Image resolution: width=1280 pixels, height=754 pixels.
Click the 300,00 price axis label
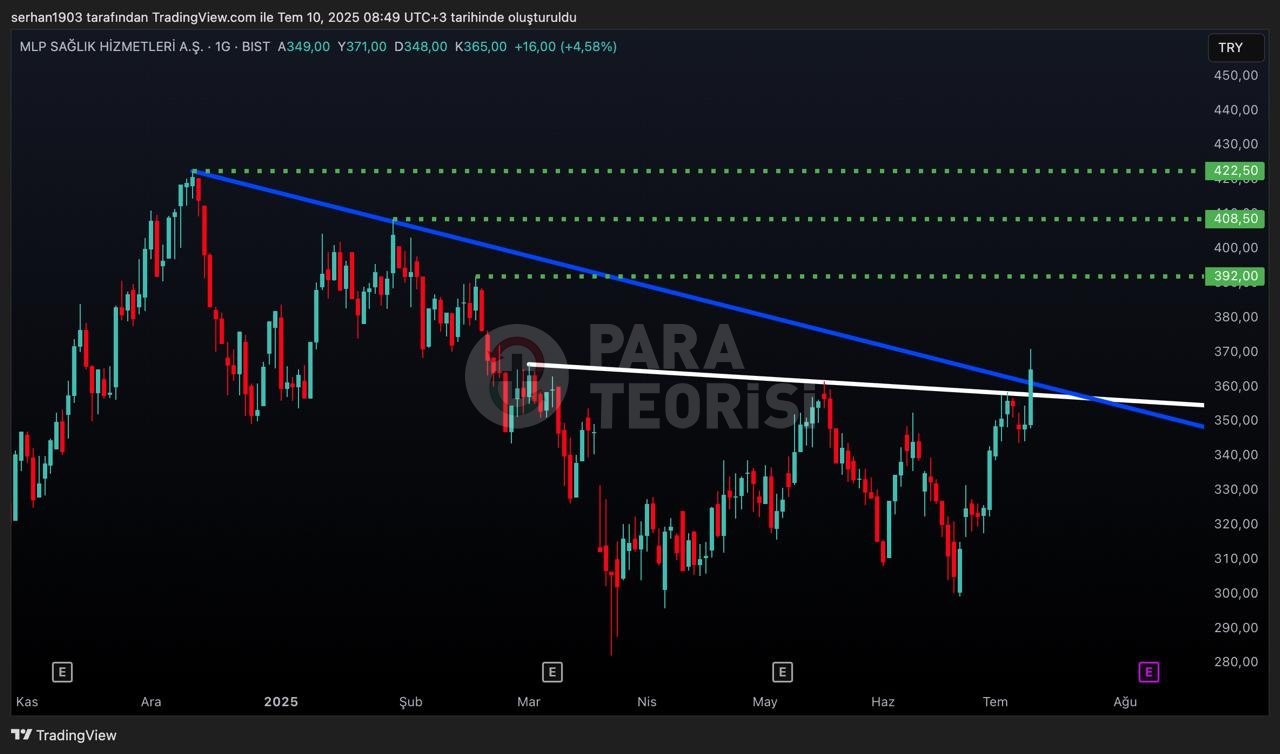click(x=1236, y=593)
